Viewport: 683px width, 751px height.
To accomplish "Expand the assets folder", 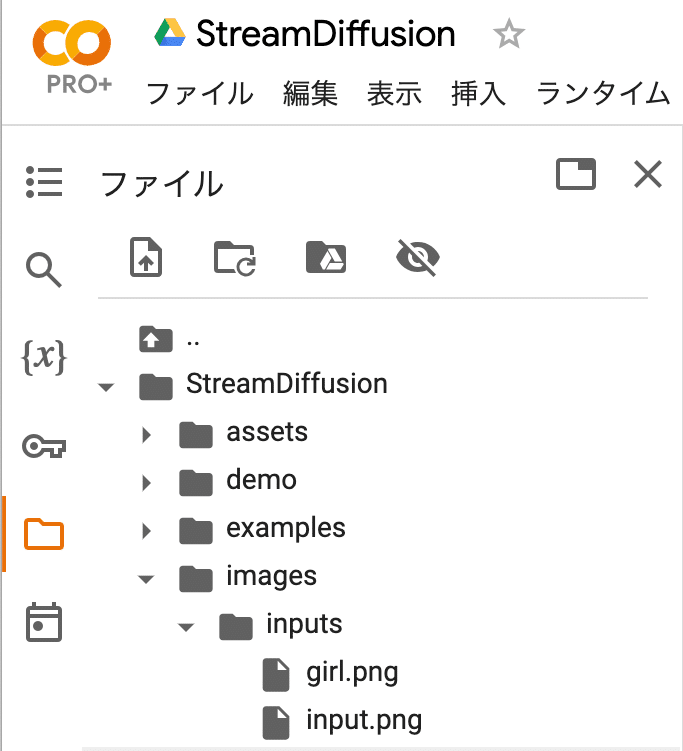I will [x=147, y=434].
